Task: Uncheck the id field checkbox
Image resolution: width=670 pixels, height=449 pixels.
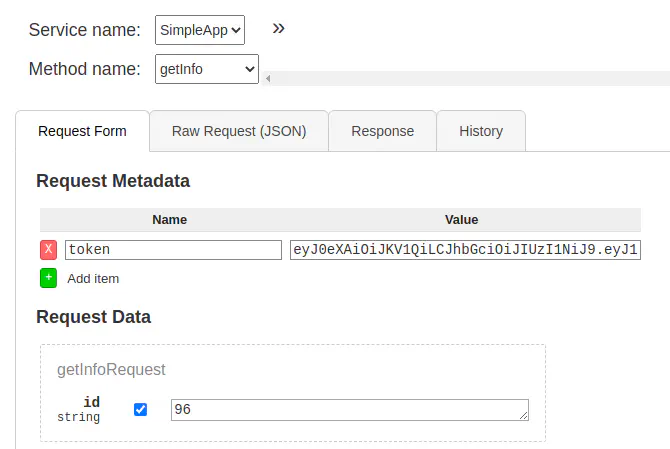Action: (x=140, y=409)
